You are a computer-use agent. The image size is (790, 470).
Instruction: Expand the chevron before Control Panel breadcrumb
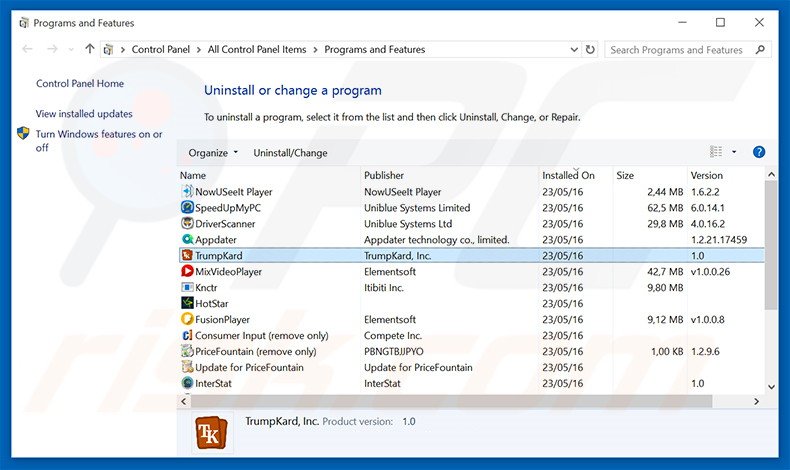123,49
